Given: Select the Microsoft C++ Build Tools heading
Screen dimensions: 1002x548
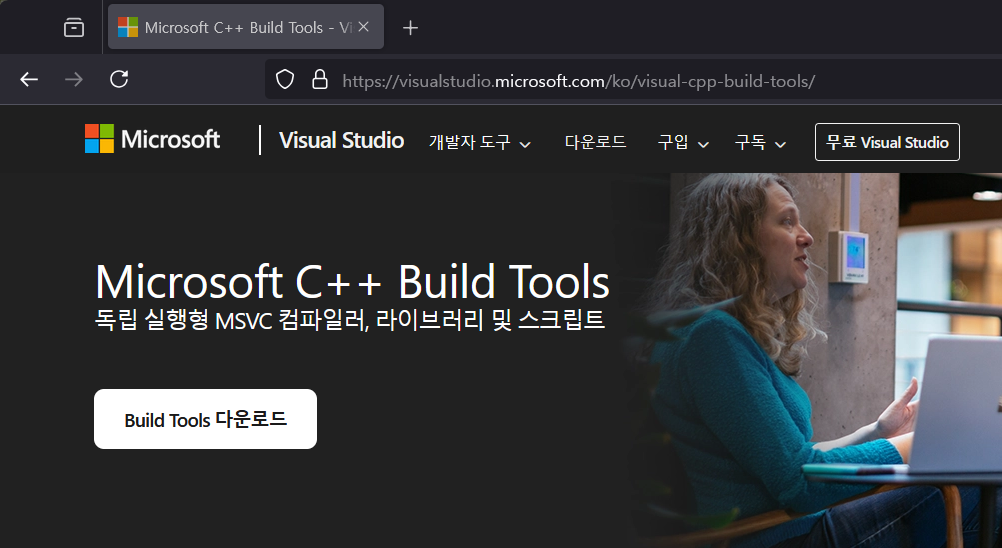Looking at the screenshot, I should point(352,282).
